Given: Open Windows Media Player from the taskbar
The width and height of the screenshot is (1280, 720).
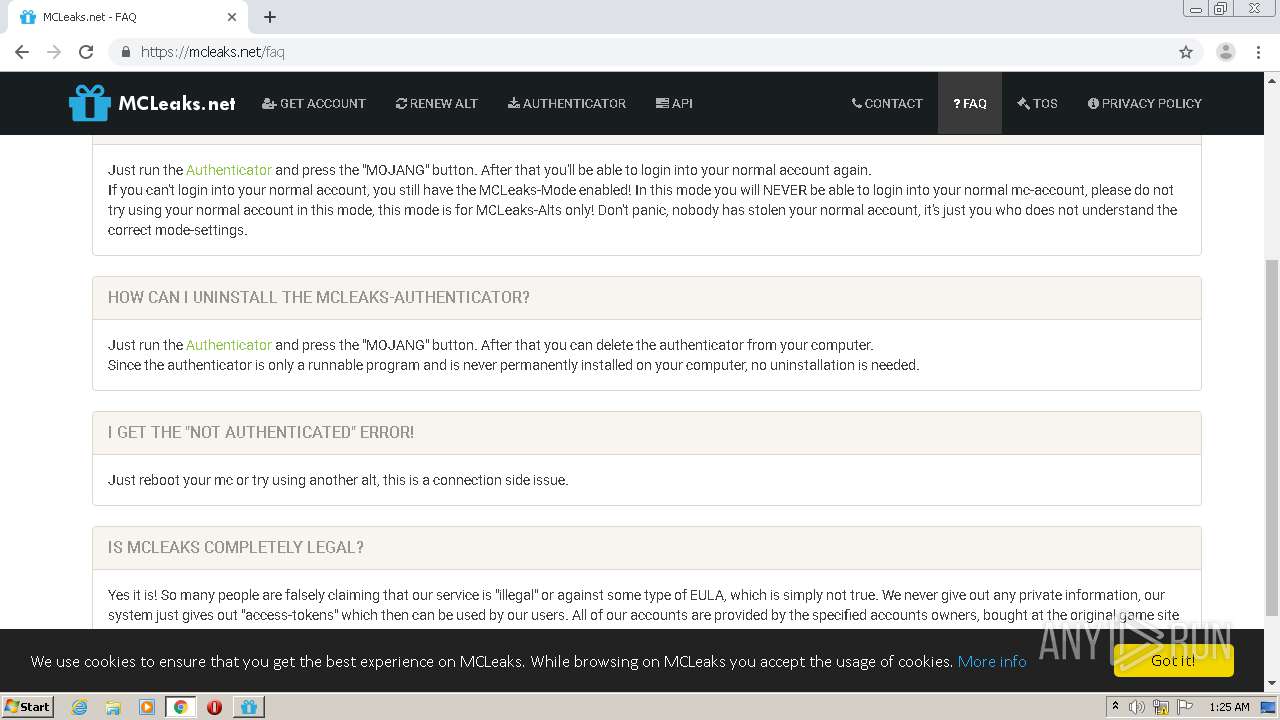Looking at the screenshot, I should (x=147, y=707).
